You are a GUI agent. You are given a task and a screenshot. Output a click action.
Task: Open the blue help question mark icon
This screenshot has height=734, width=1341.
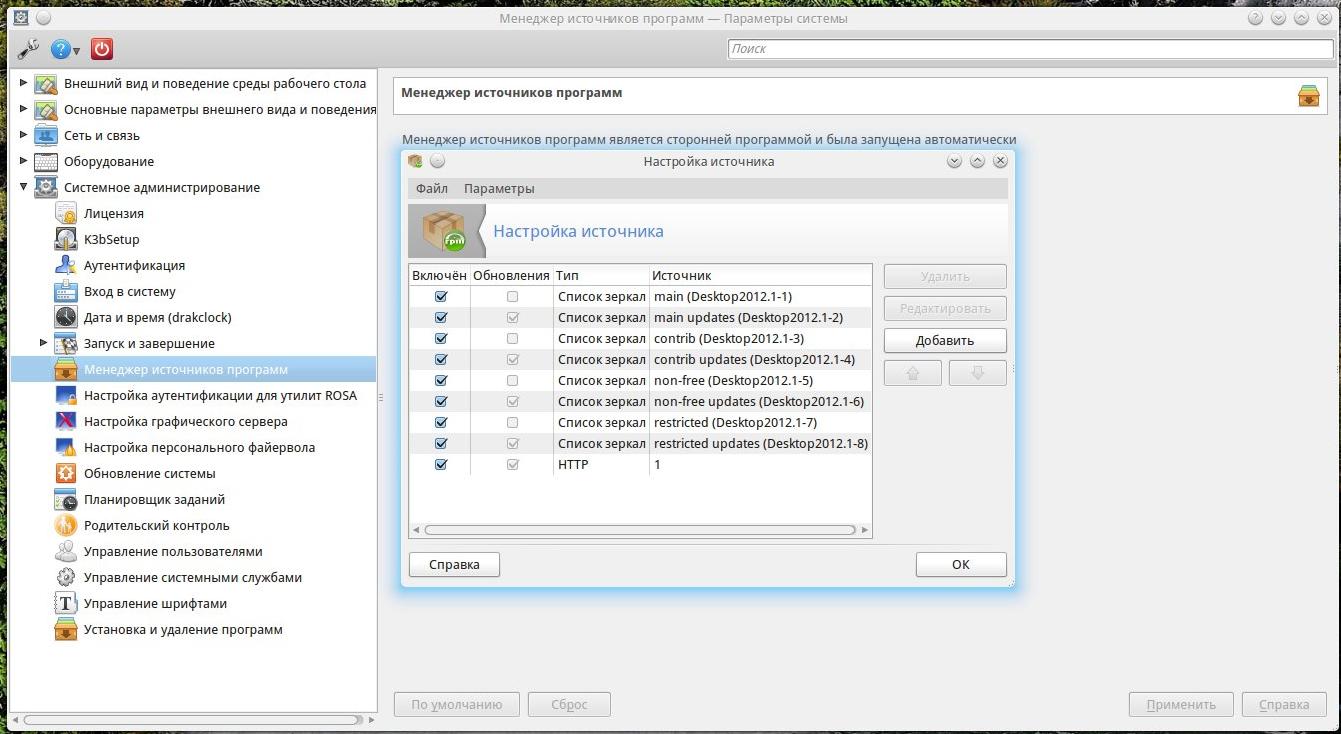pos(62,49)
